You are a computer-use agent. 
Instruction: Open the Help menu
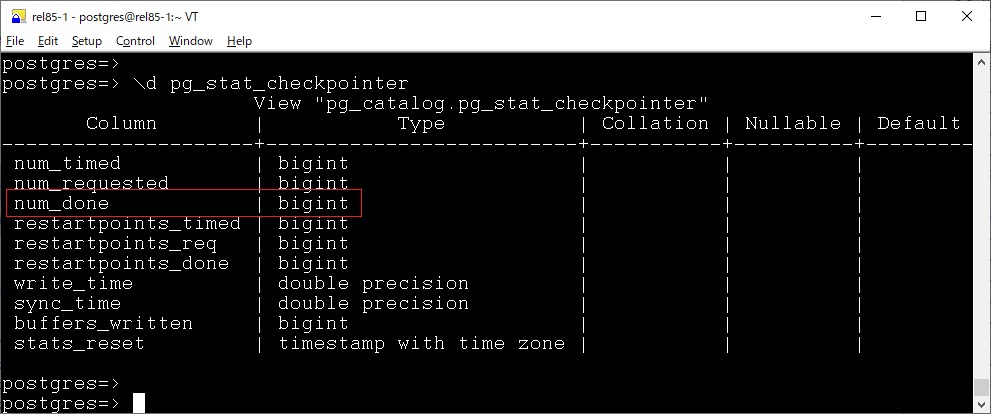coord(239,41)
